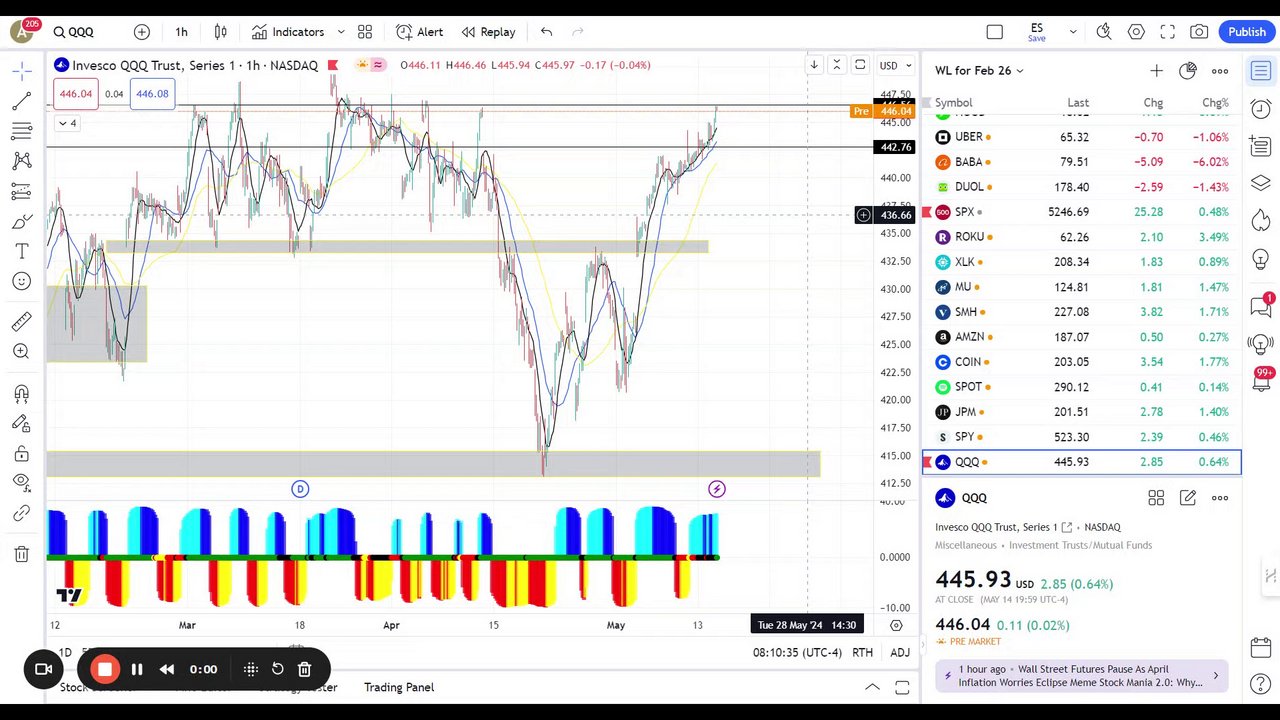This screenshot has width=1280, height=720.
Task: Hide all drawings with eye icon
Action: click(x=21, y=482)
